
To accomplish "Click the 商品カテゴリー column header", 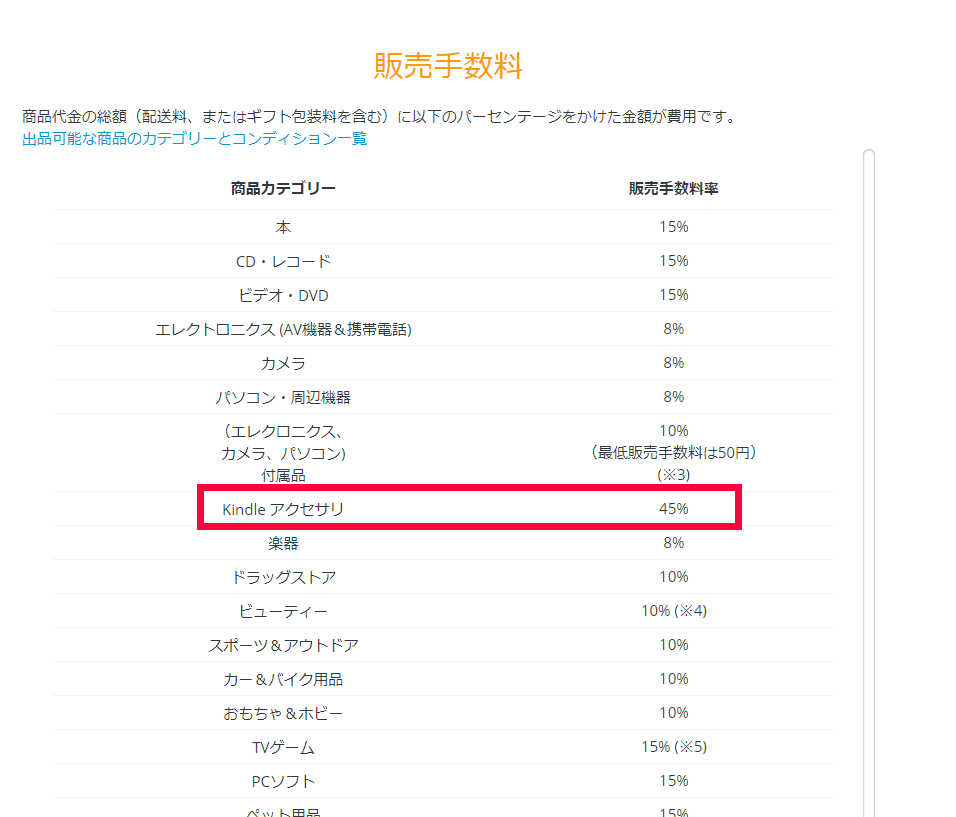I will [283, 189].
